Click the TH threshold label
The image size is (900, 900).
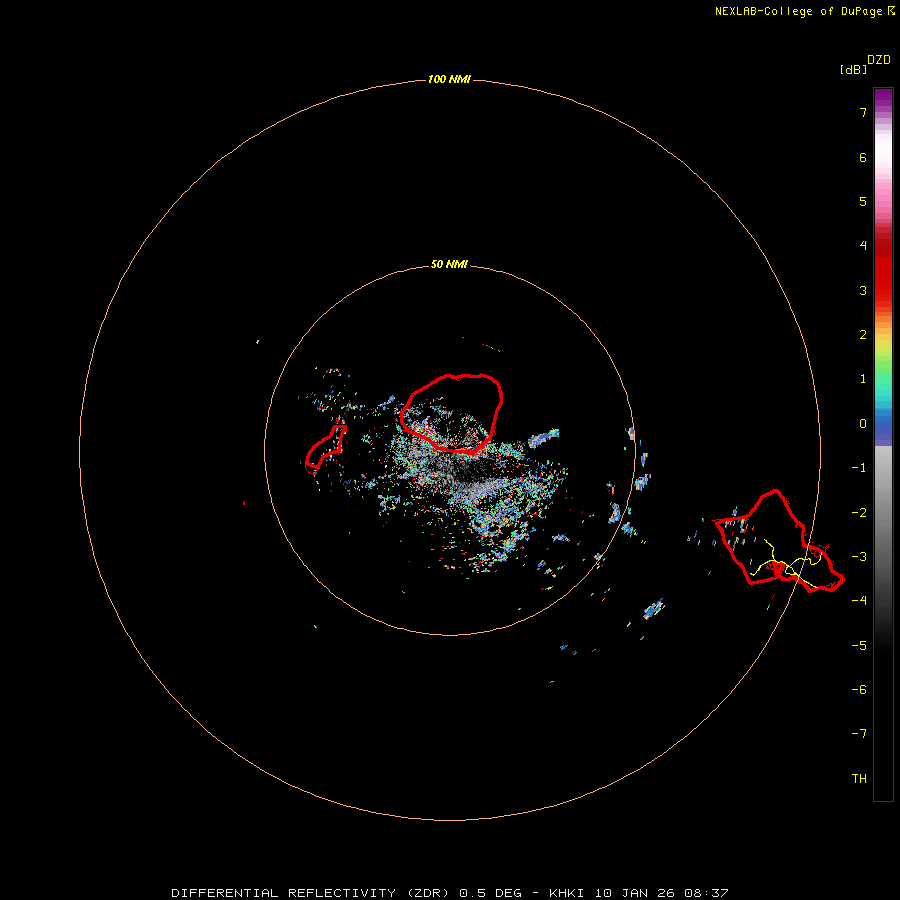pos(859,778)
